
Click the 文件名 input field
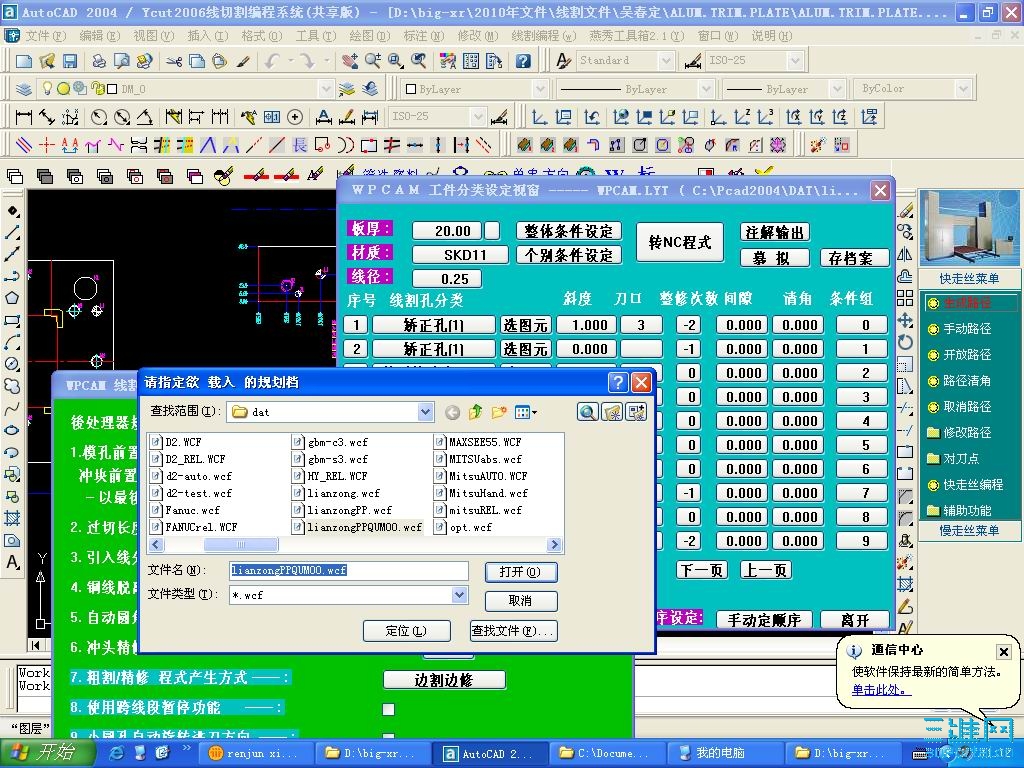click(349, 570)
